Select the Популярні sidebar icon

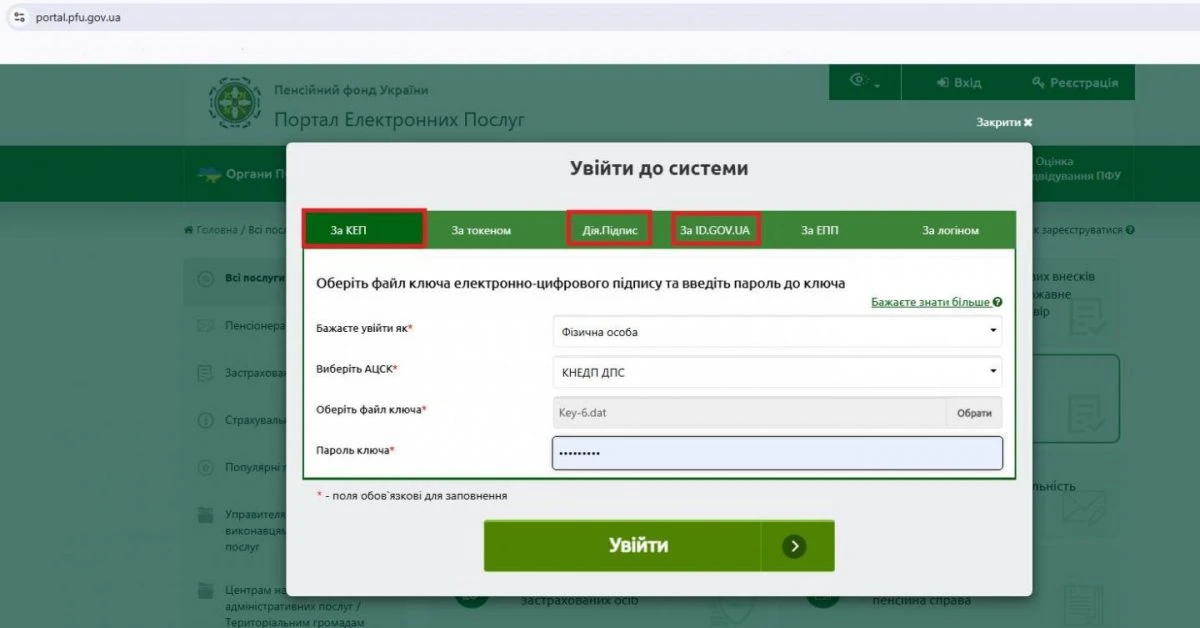click(x=207, y=468)
